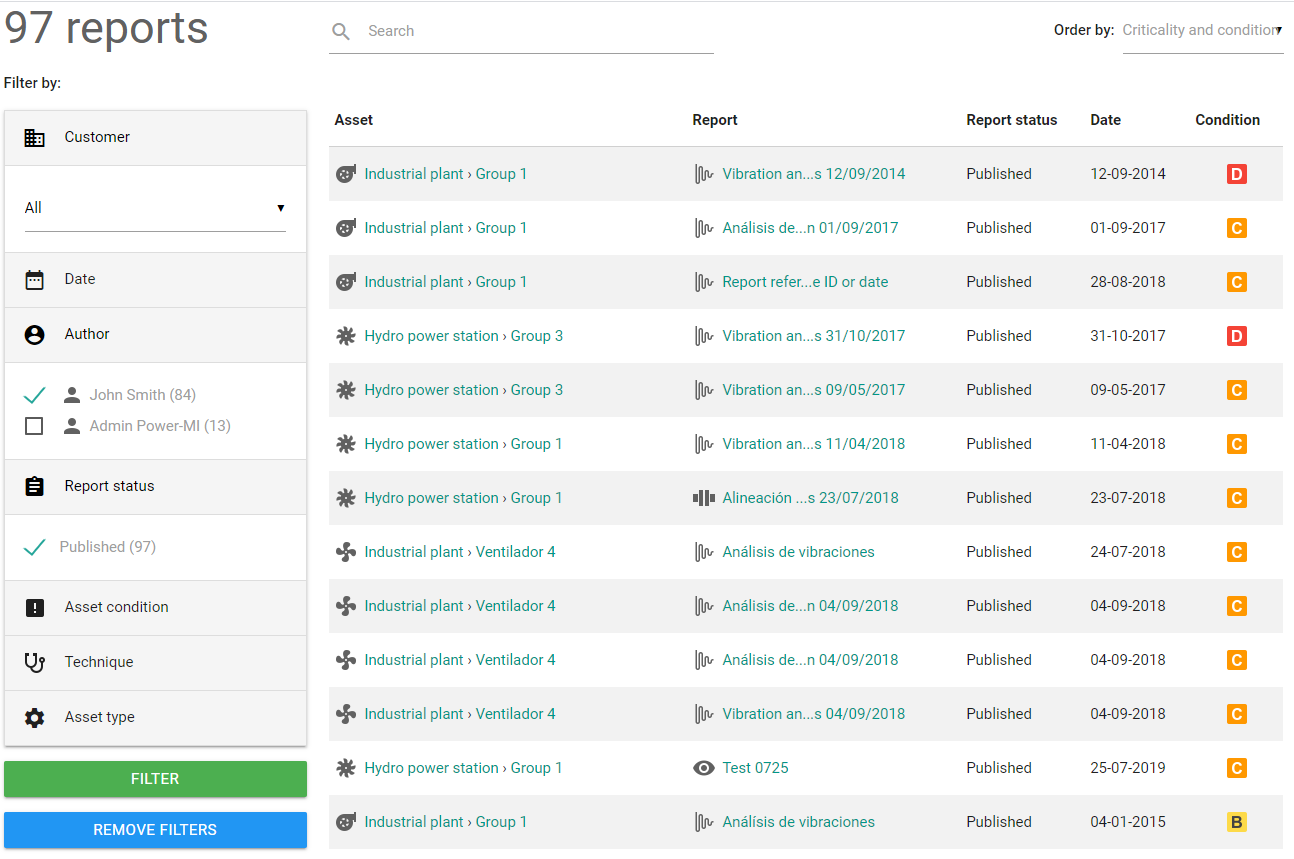Toggle the Published (97) status filter
This screenshot has width=1294, height=859.
34,547
